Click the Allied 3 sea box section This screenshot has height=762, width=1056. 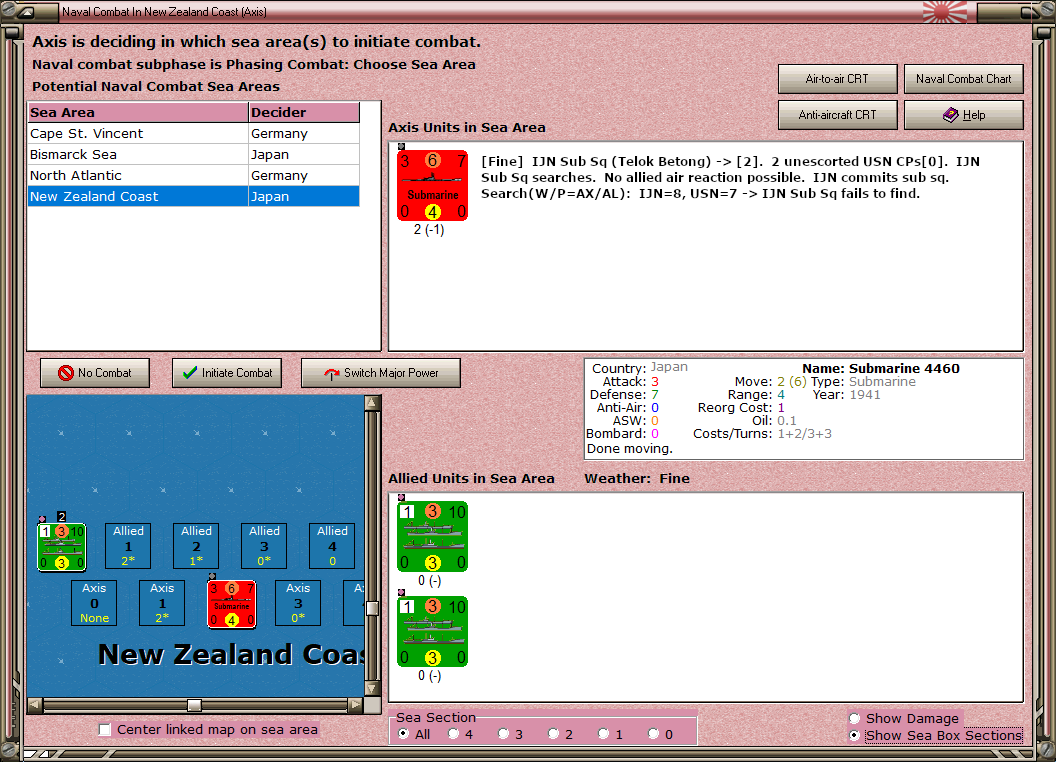264,546
